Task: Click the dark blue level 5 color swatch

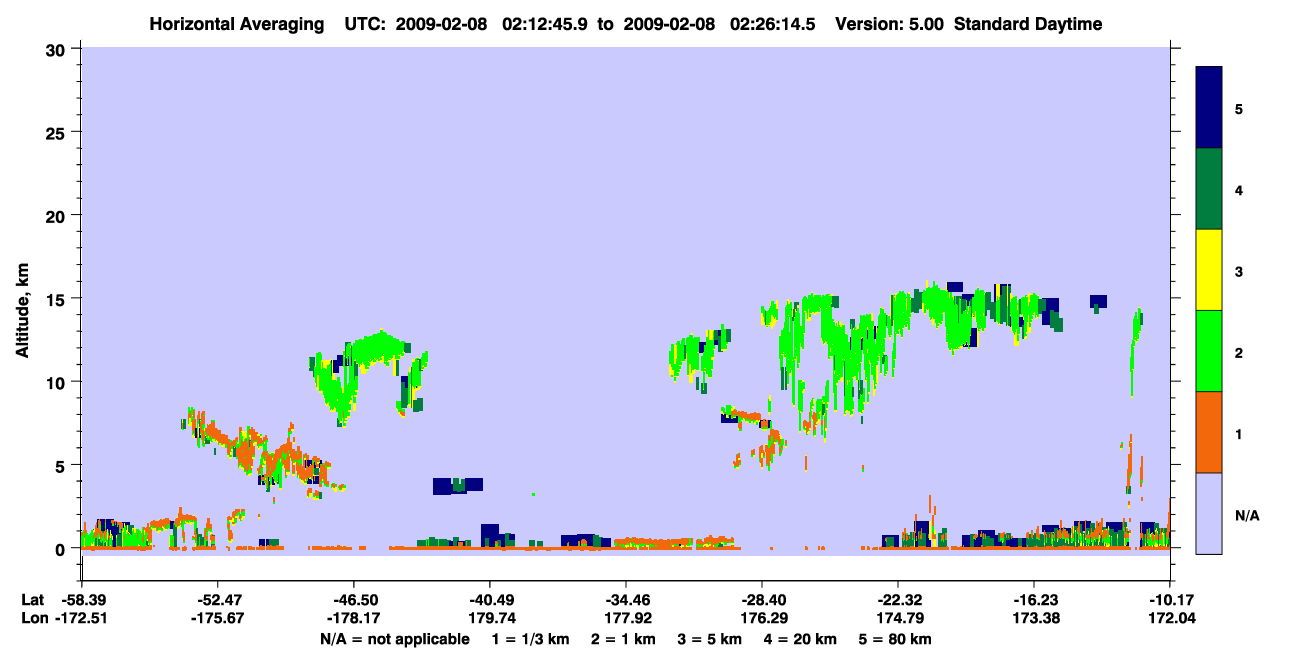Action: (1209, 108)
